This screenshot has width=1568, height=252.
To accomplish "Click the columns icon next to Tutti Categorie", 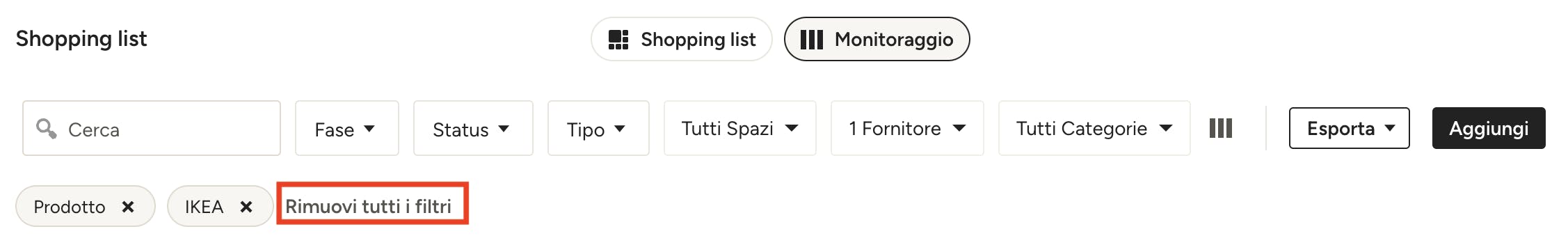I will [1220, 128].
